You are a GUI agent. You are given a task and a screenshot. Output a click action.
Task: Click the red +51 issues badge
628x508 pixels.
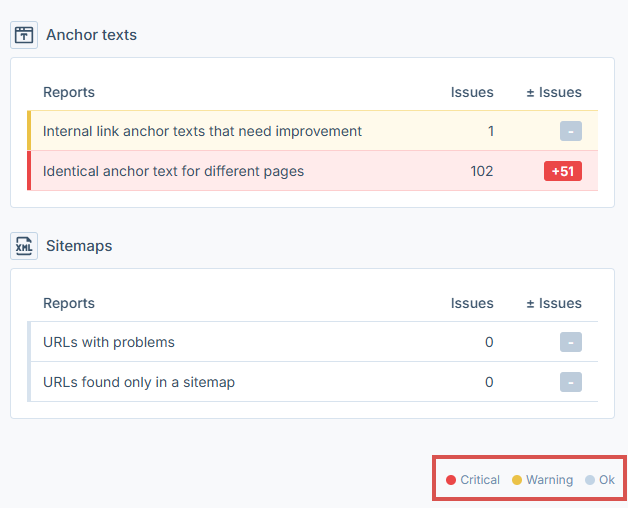[562, 171]
